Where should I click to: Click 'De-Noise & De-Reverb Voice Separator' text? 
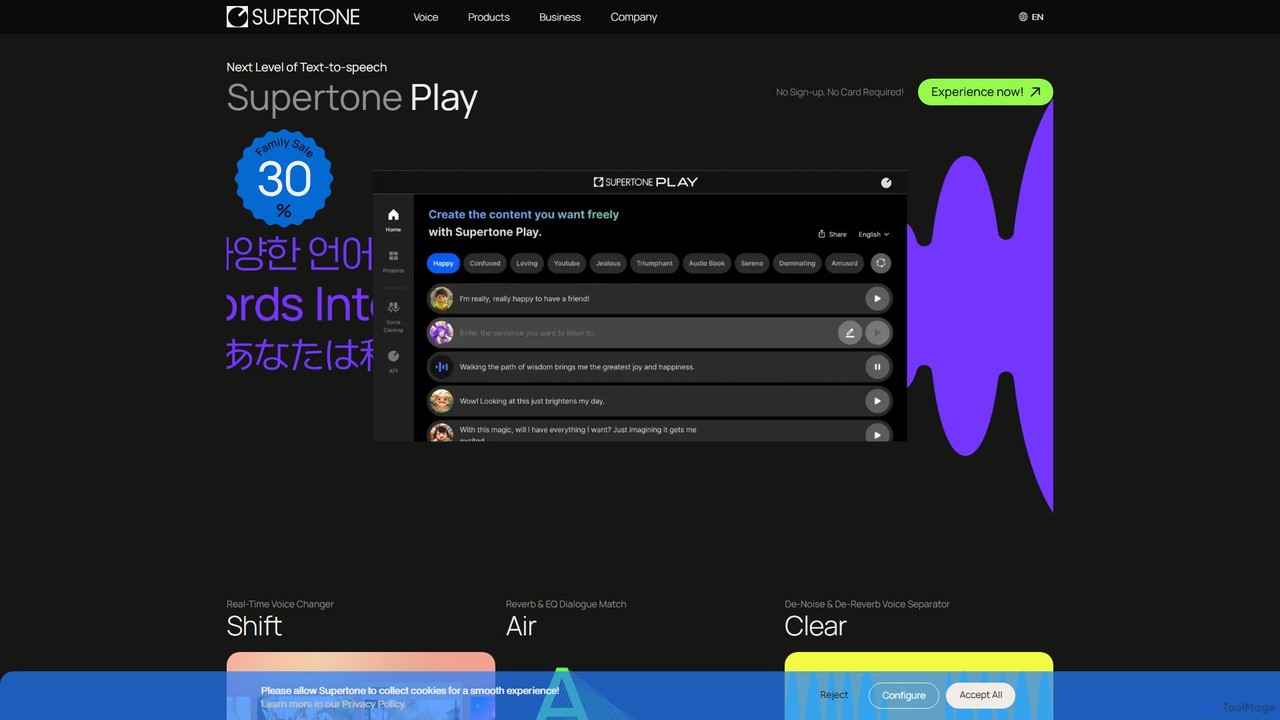[867, 604]
